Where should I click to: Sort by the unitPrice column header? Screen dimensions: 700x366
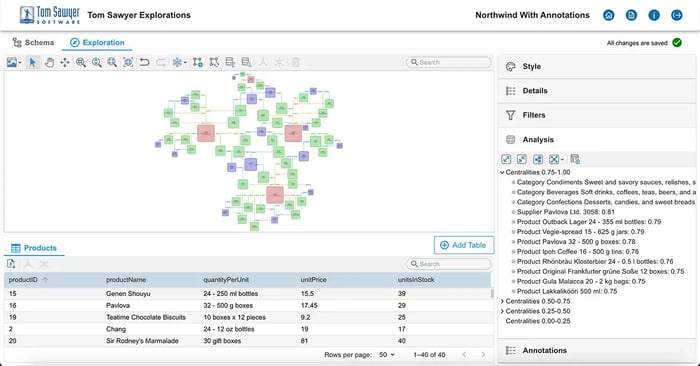click(x=313, y=280)
